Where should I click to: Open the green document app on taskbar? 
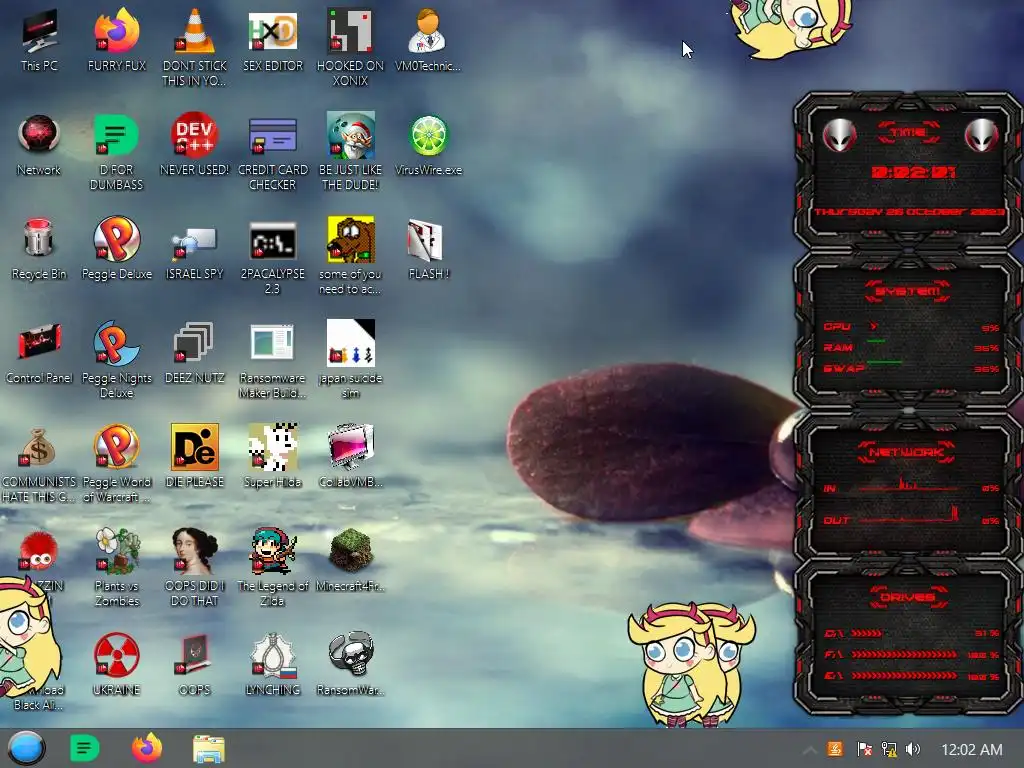[x=84, y=748]
